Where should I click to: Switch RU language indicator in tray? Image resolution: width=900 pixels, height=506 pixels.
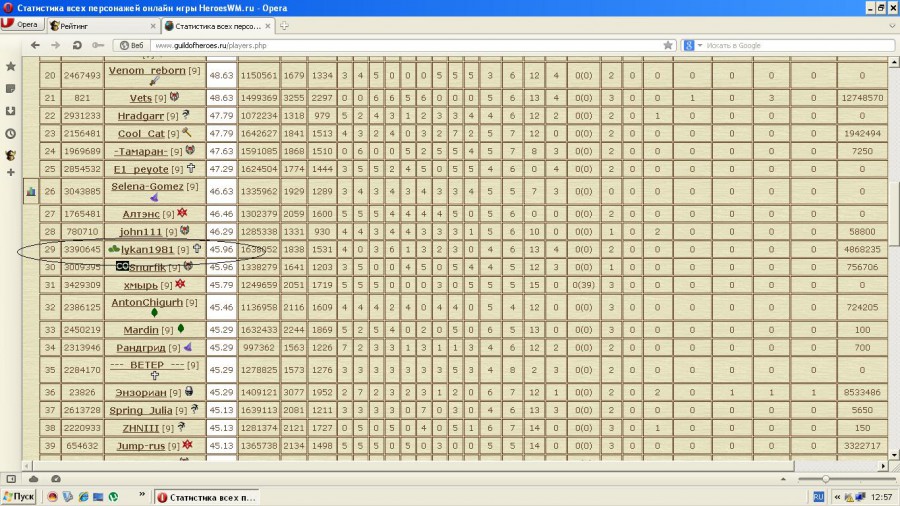pos(818,497)
